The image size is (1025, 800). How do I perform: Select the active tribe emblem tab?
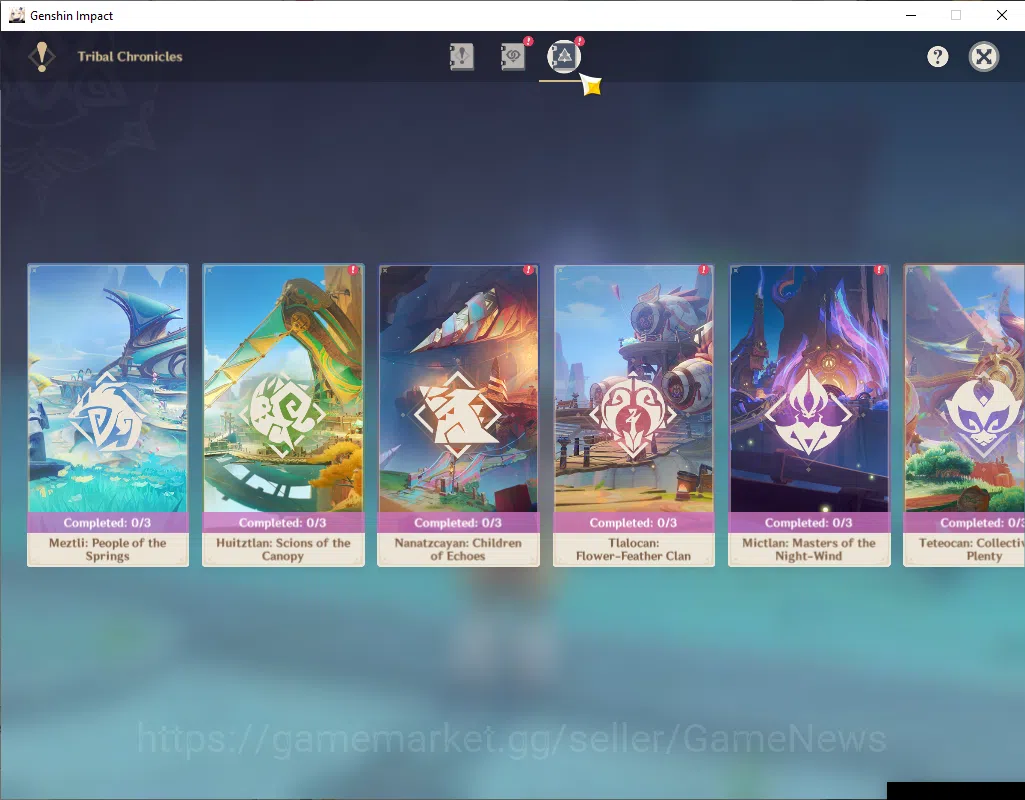(x=563, y=56)
